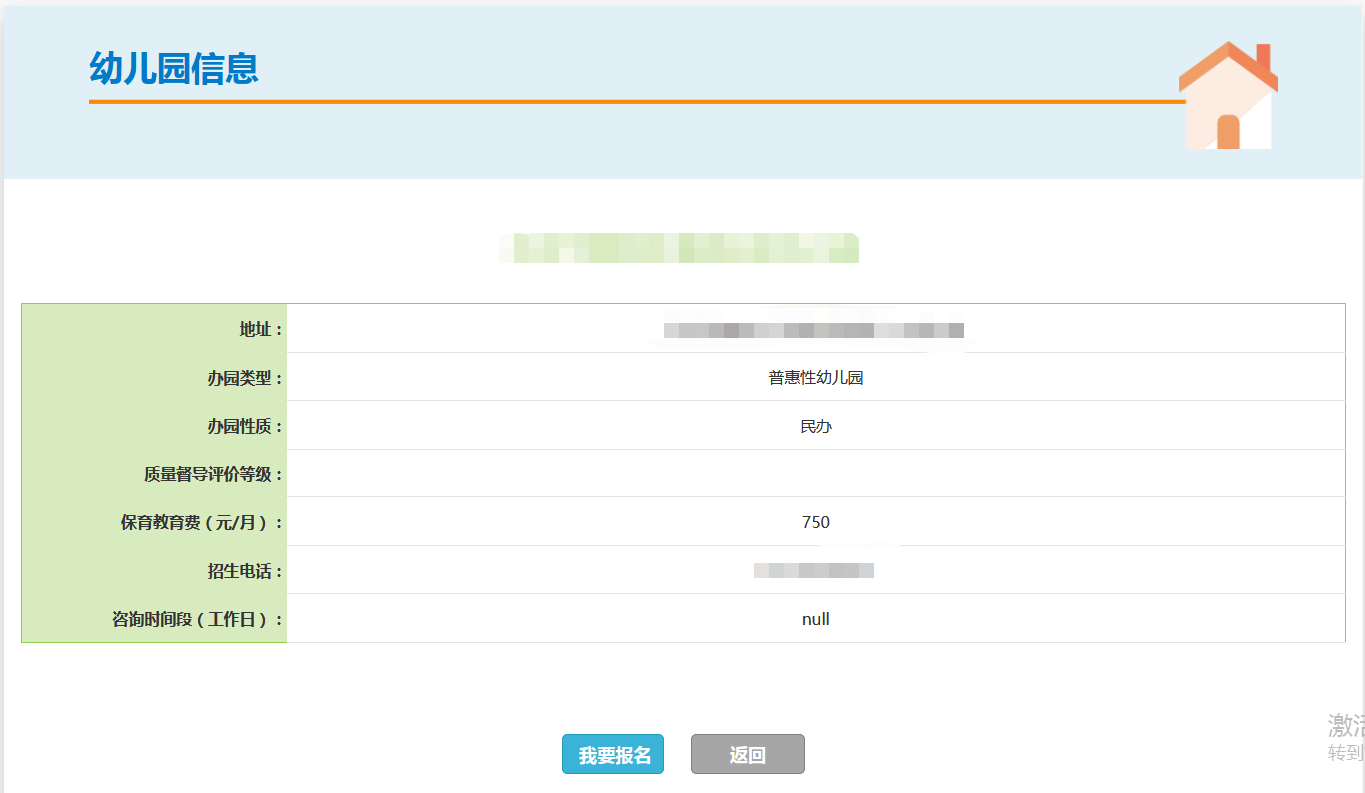Click the 质量督导评价等级 label
The width and height of the screenshot is (1365, 793).
click(212, 474)
